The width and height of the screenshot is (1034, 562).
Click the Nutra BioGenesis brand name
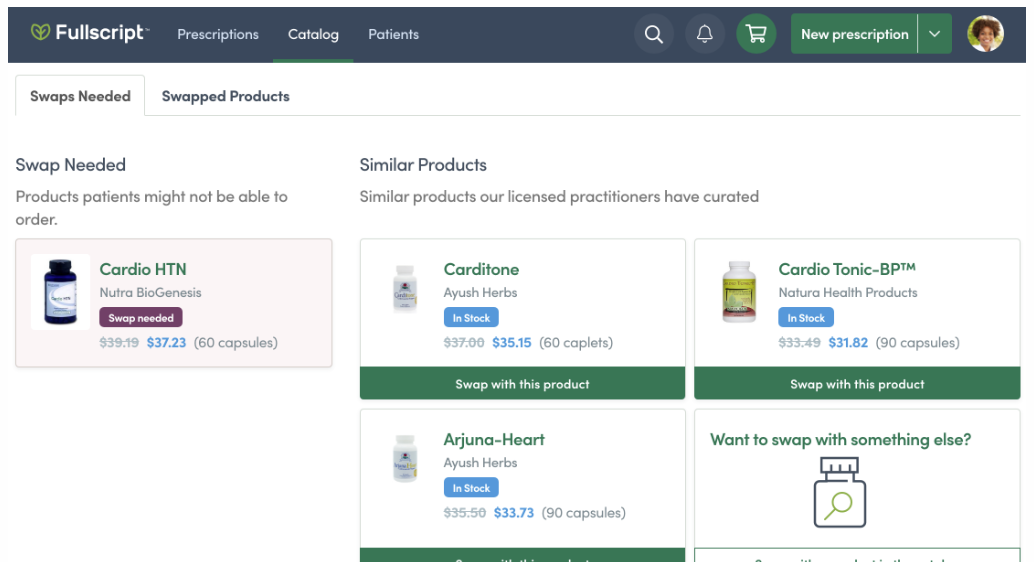(x=150, y=292)
